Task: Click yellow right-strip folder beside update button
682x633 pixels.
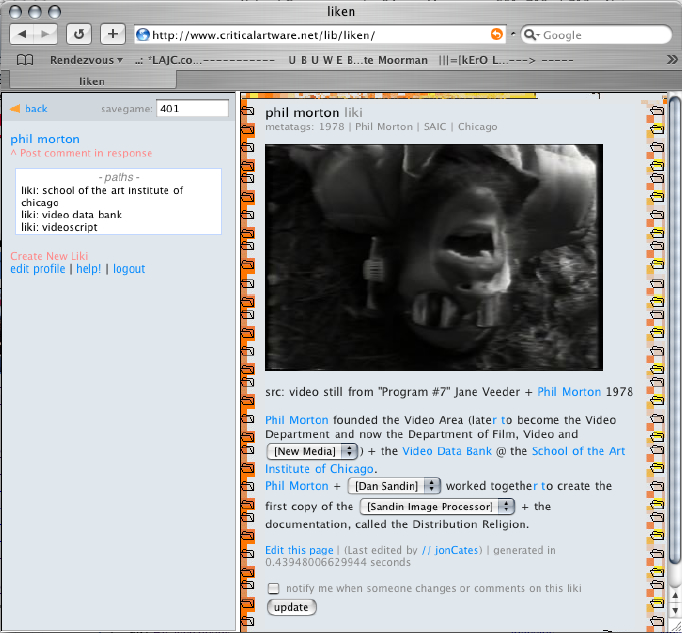Action: coord(657,603)
